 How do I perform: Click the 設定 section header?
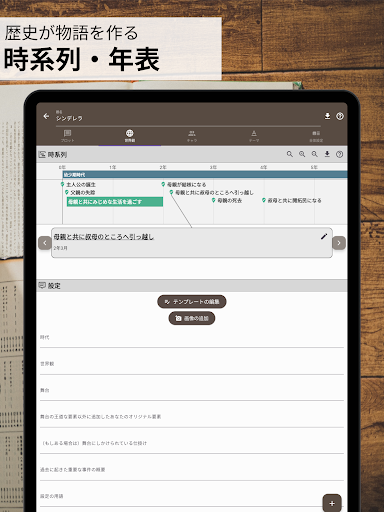[x=192, y=286]
